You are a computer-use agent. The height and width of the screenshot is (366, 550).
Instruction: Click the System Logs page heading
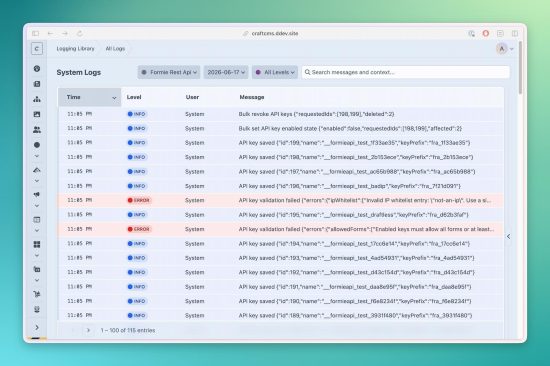(x=79, y=72)
